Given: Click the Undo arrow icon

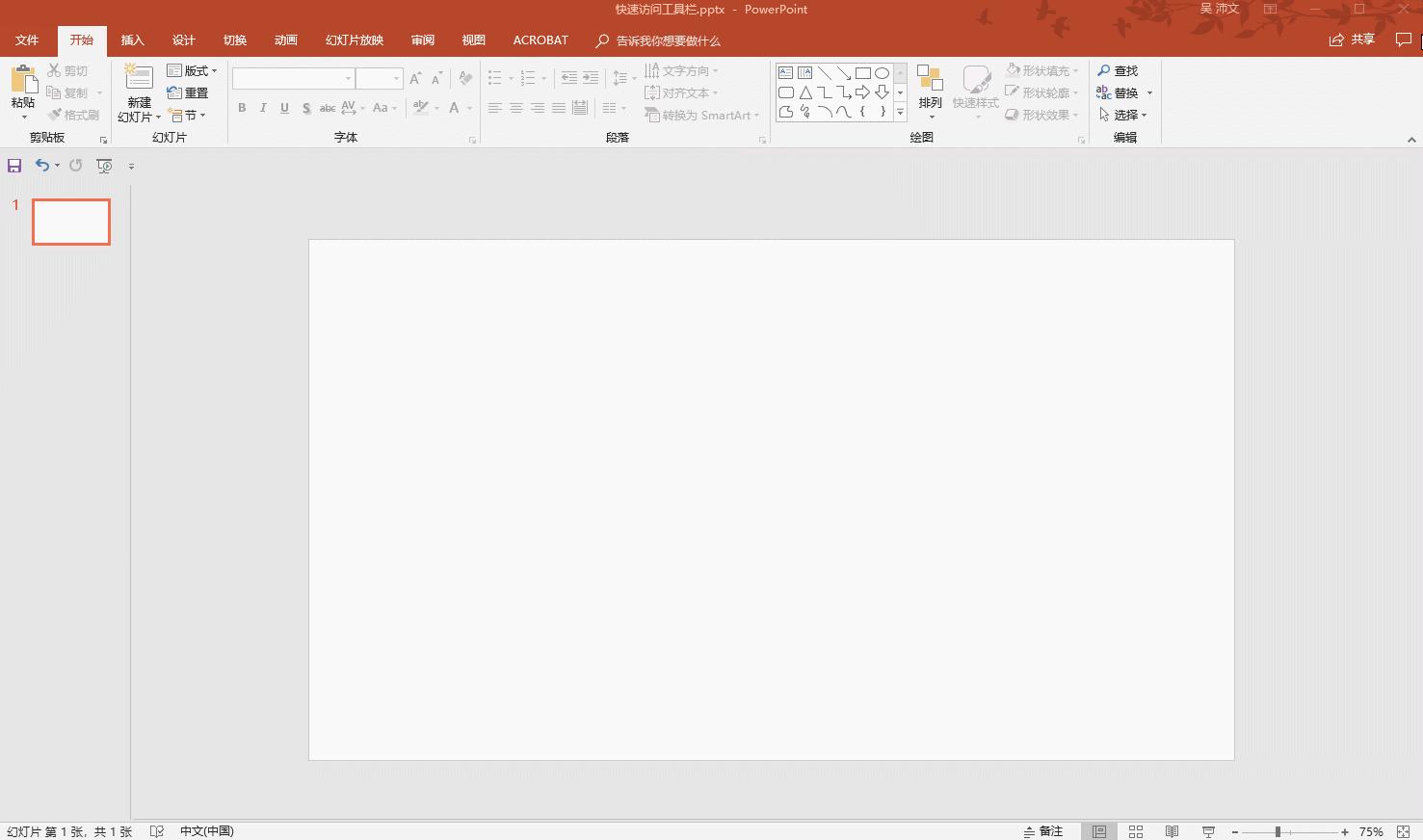Looking at the screenshot, I should click(x=41, y=166).
